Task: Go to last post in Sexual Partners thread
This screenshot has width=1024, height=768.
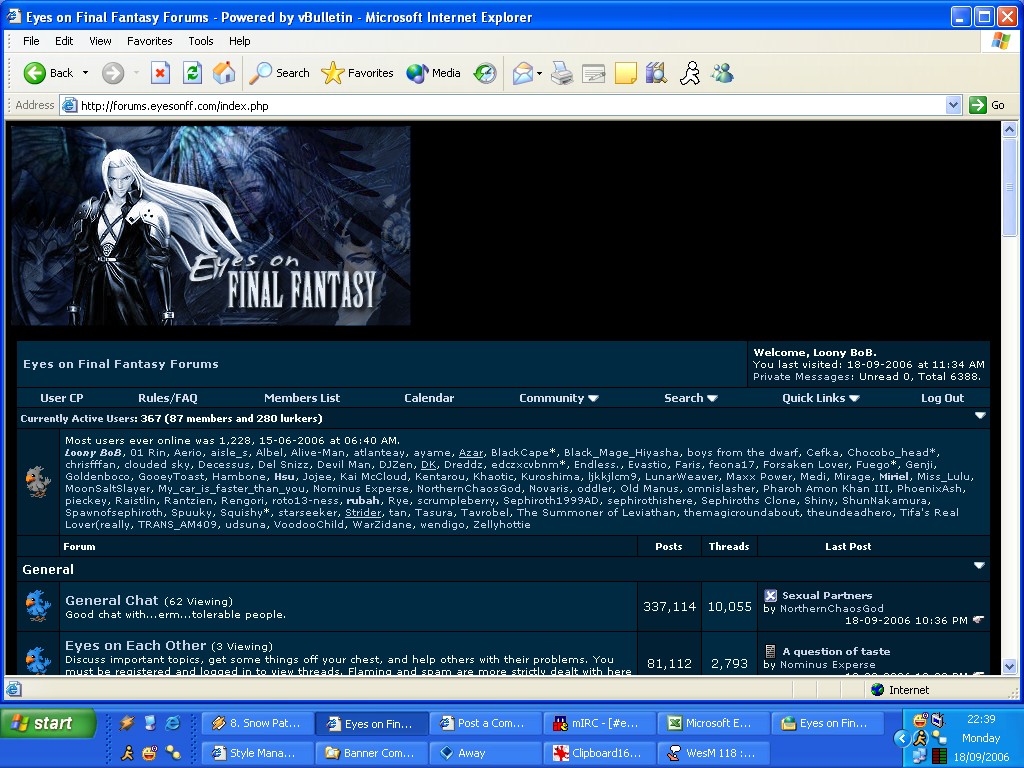Action: pos(978,620)
